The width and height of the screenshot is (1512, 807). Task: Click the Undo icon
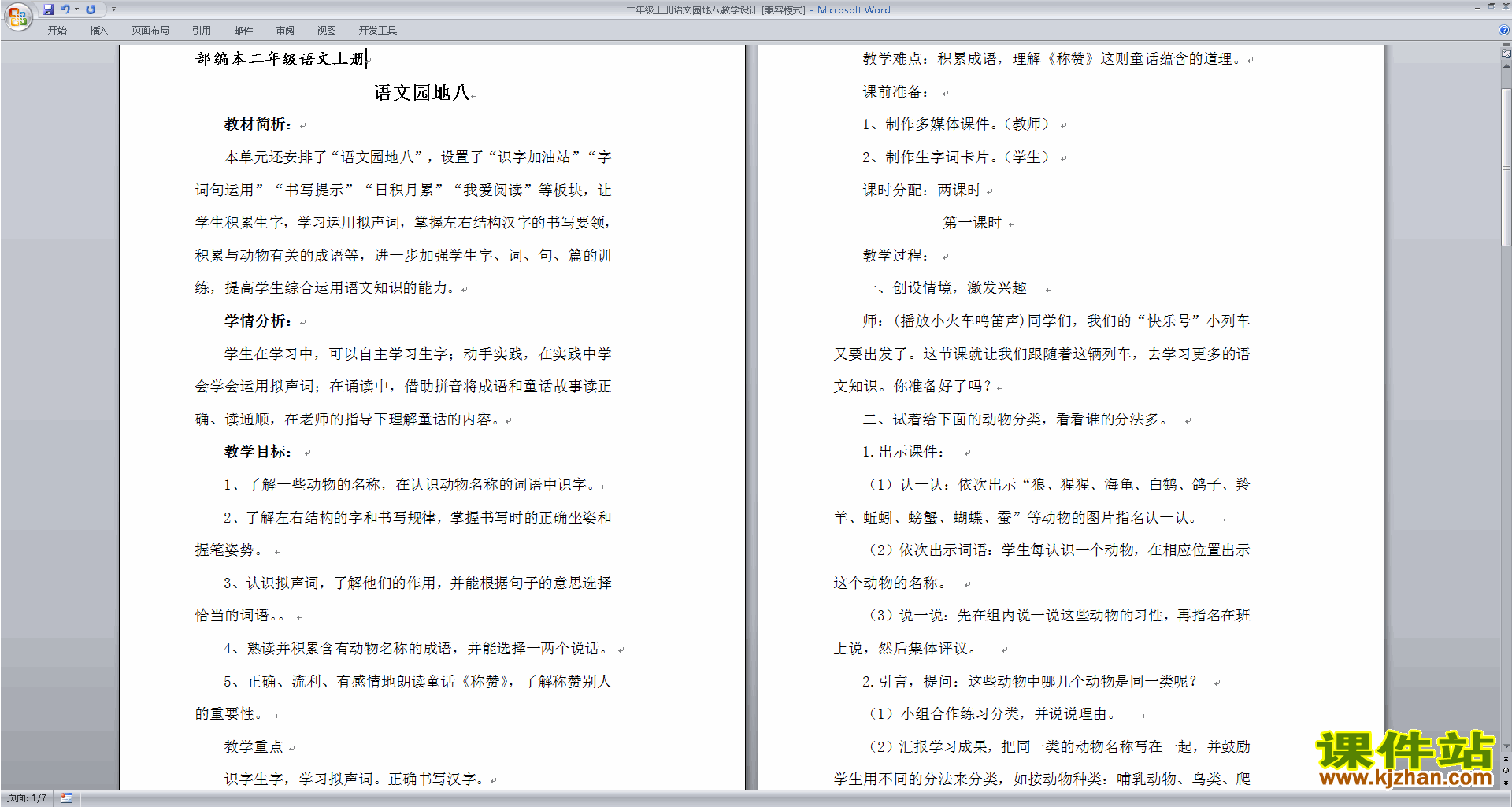(x=65, y=9)
